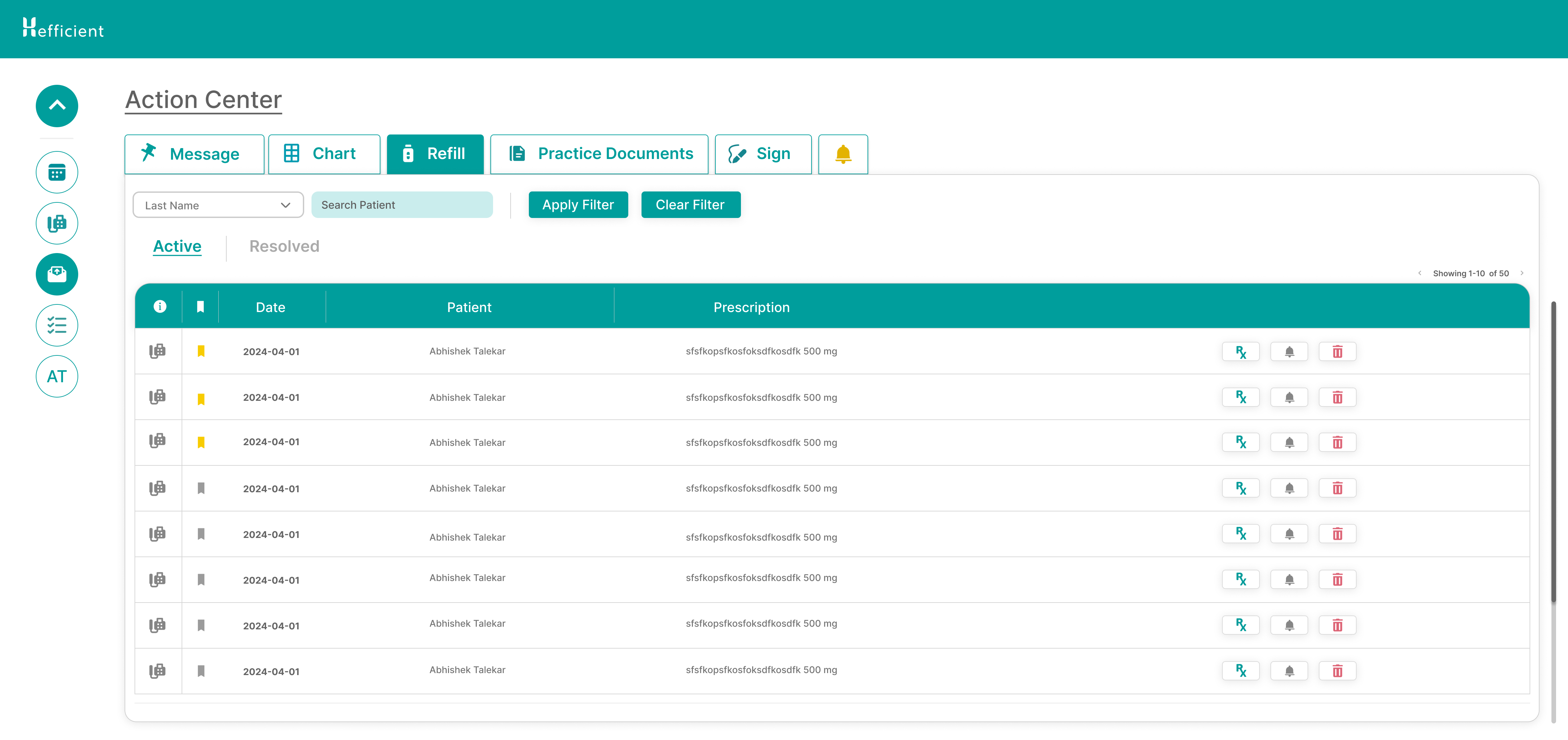Image resolution: width=1568 pixels, height=740 pixels.
Task: Open the Sign tab
Action: [x=763, y=154]
